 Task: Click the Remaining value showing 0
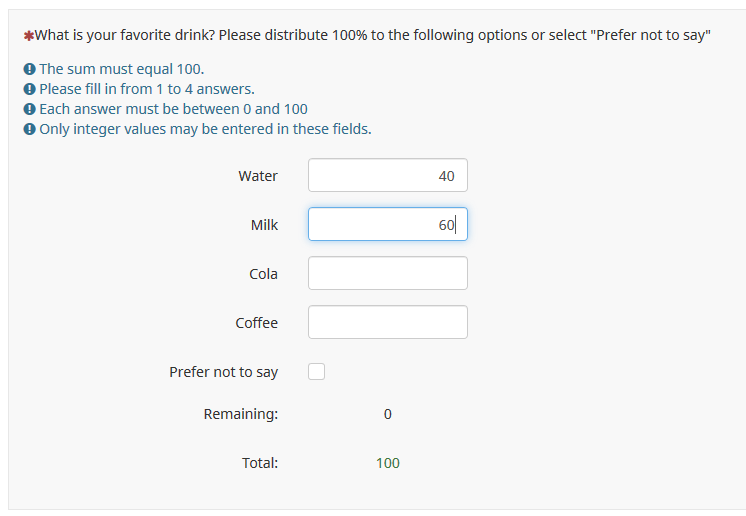click(387, 414)
